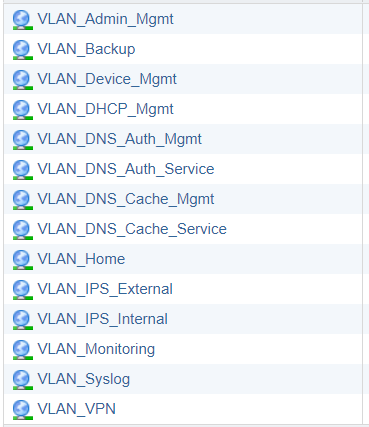Select the network icon for VLAN_Home
The image size is (369, 427).
click(x=22, y=260)
